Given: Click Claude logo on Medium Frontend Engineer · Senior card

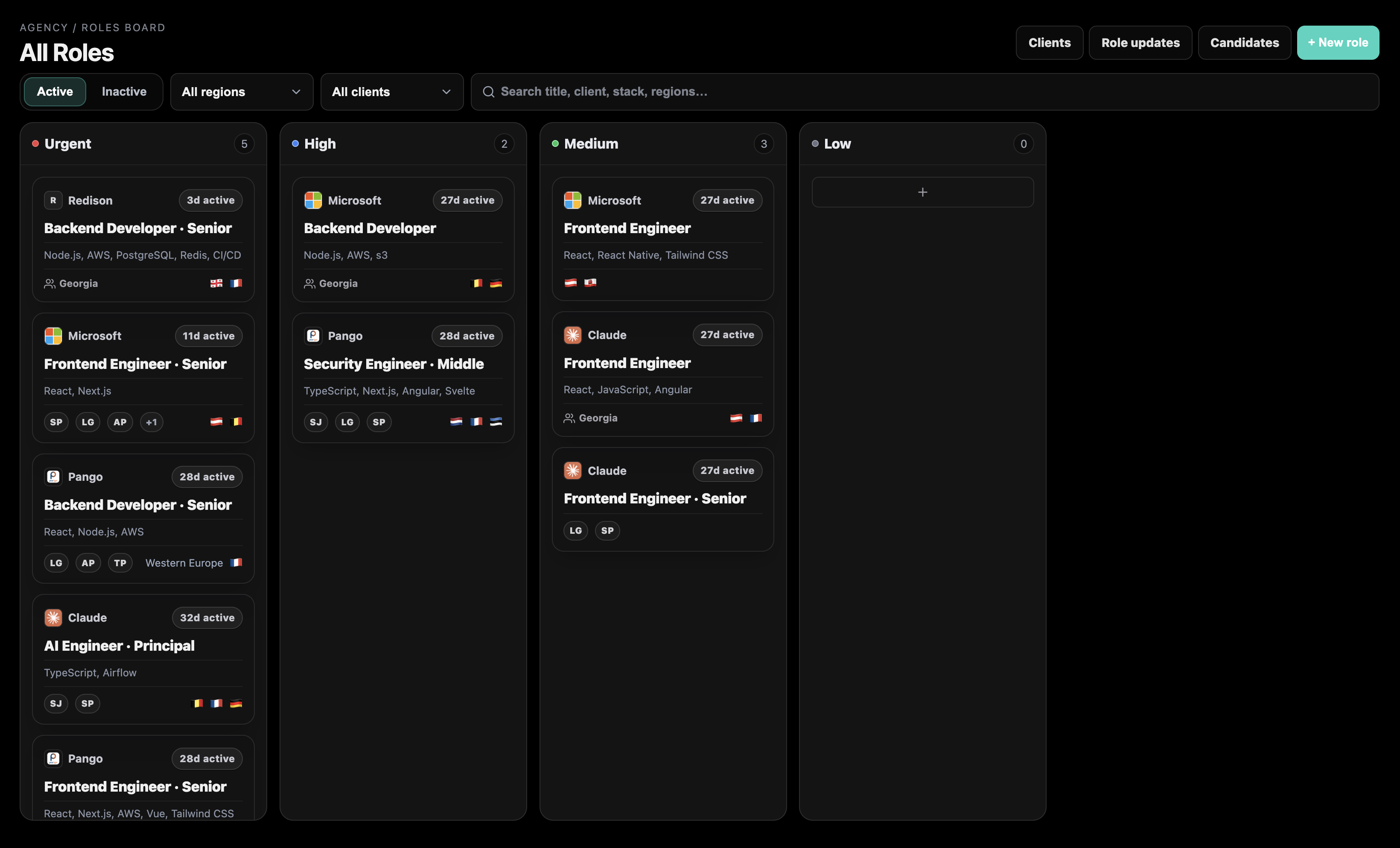Looking at the screenshot, I should coord(573,471).
